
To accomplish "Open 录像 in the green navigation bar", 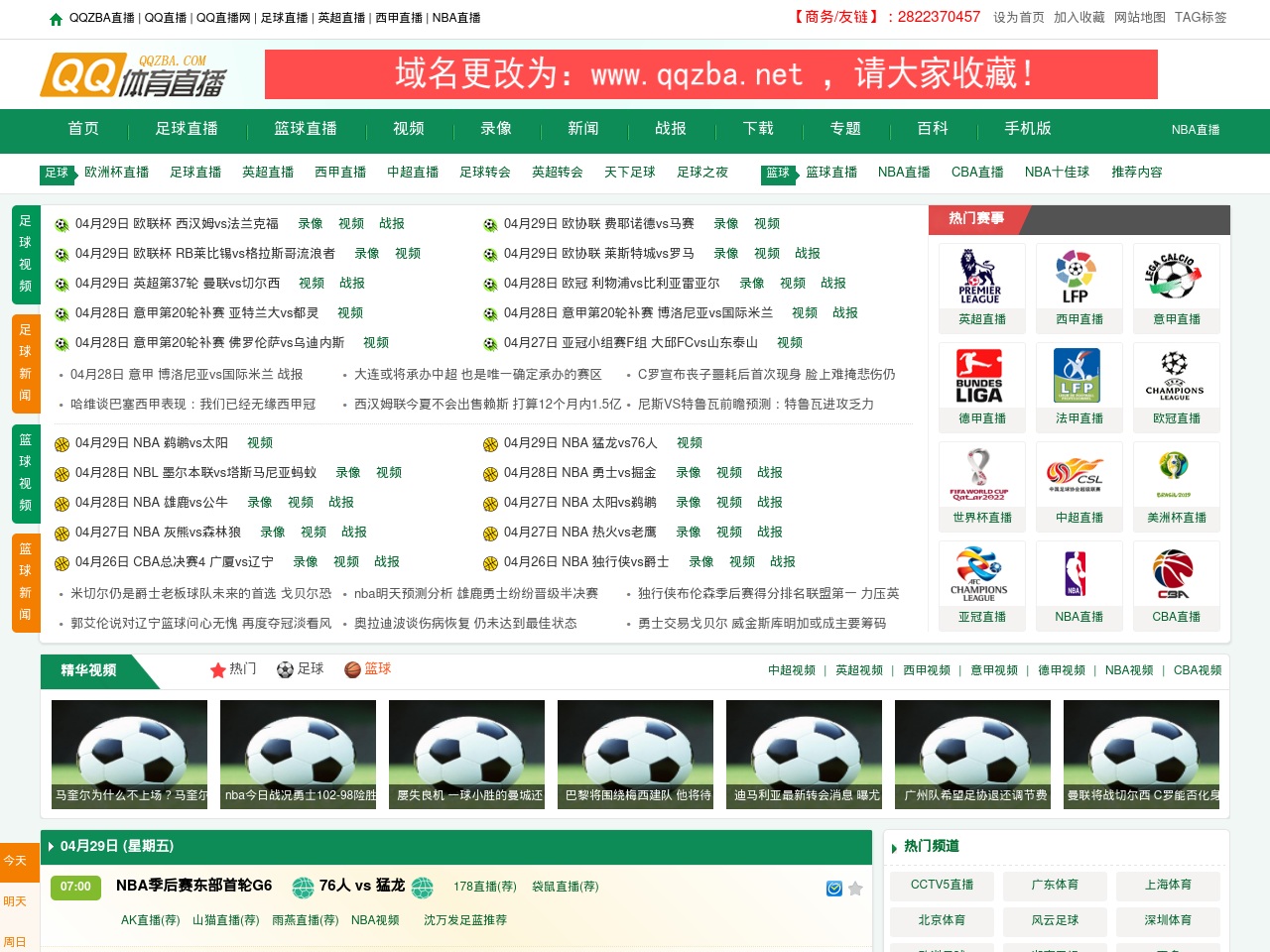I will [x=496, y=129].
